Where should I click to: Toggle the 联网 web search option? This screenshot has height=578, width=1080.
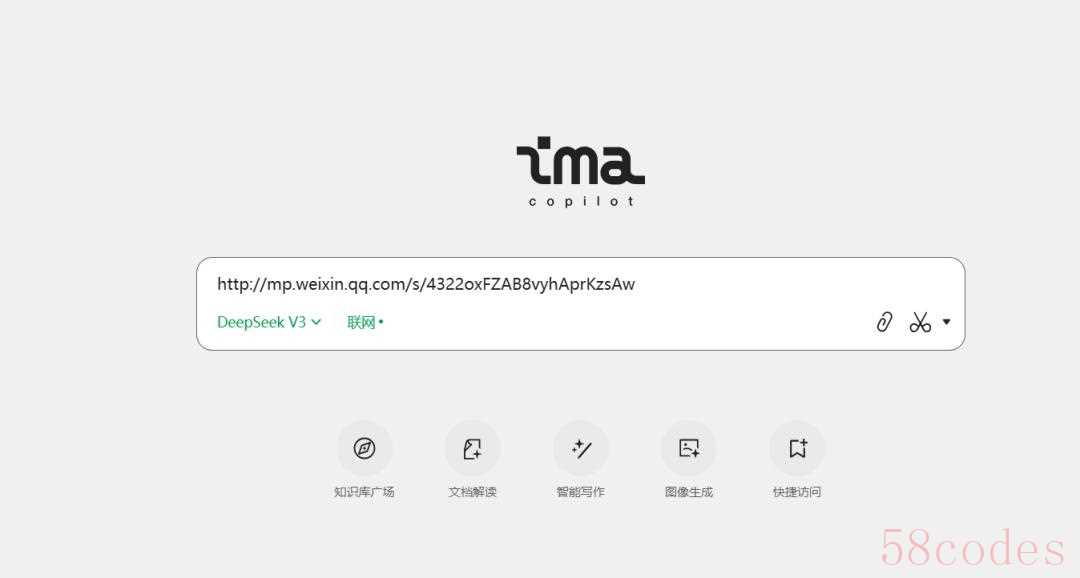pos(365,322)
